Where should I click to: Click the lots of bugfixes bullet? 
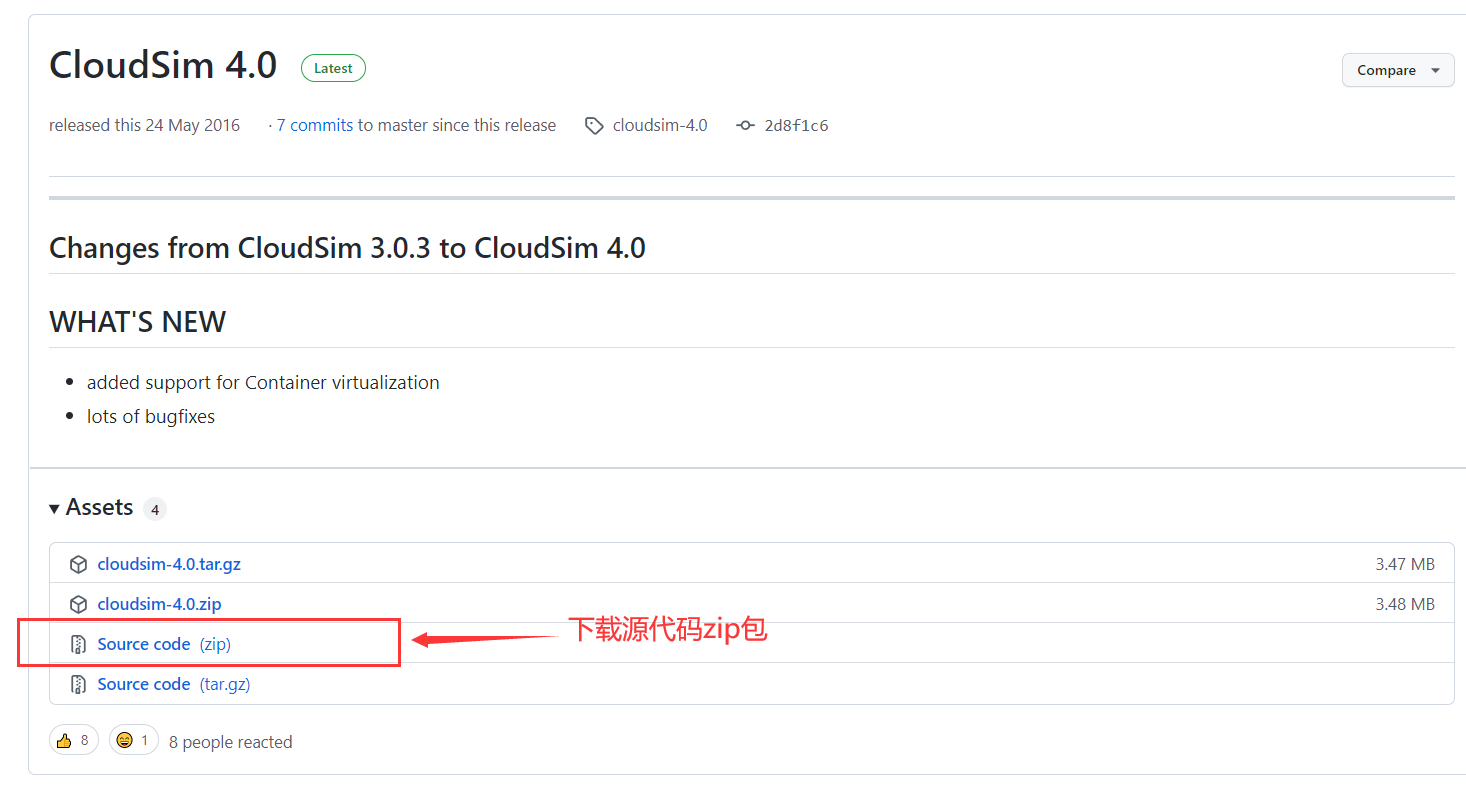click(x=151, y=416)
